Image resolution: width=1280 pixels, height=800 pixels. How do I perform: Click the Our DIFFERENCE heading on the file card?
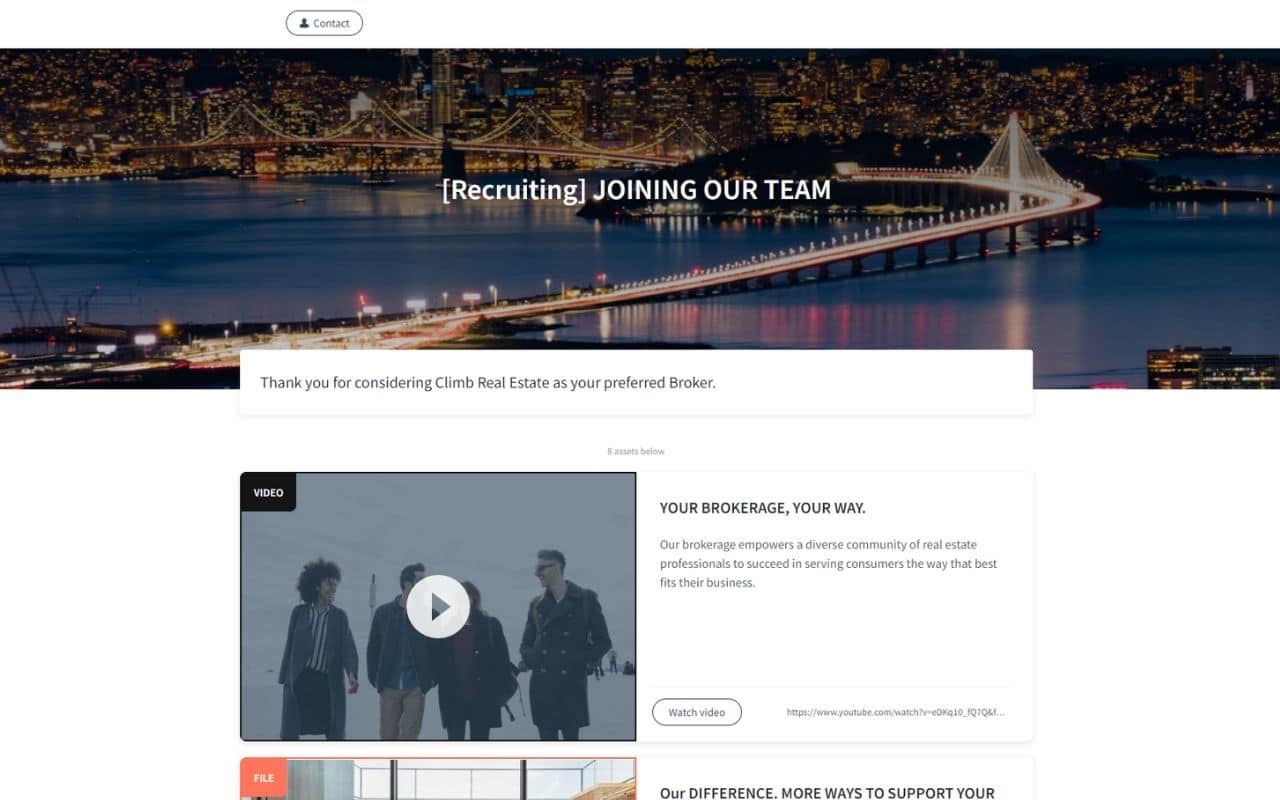pos(827,792)
